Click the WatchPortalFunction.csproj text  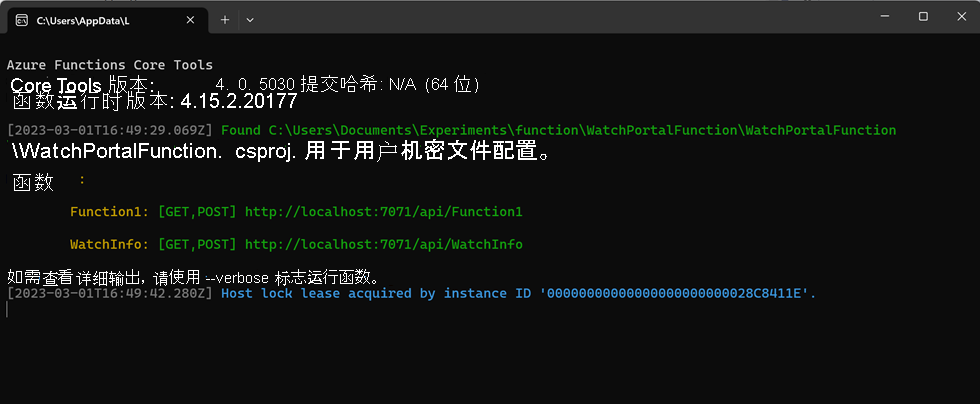coord(140,154)
